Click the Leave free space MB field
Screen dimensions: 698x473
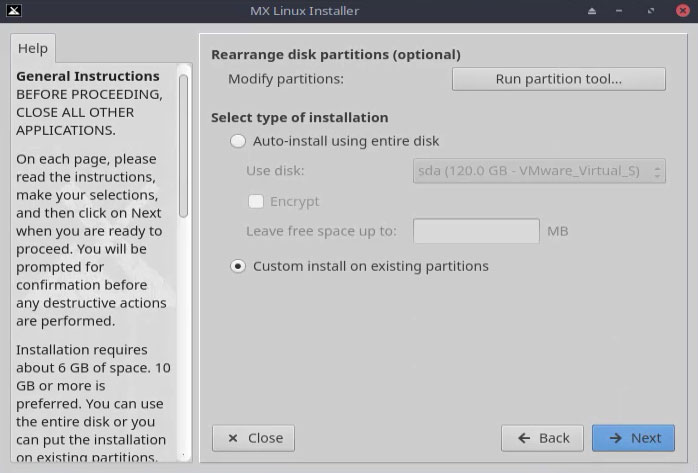[x=476, y=231]
